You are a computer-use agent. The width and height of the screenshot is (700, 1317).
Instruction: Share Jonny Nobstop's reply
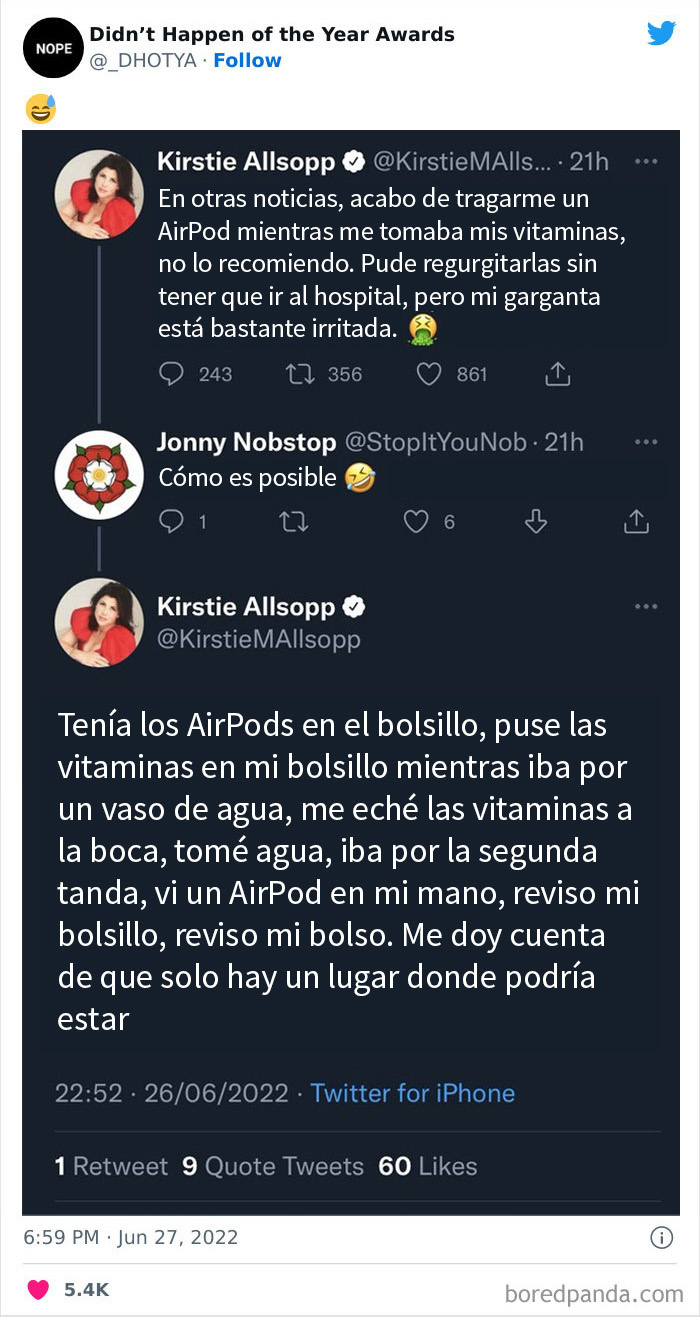tap(636, 521)
